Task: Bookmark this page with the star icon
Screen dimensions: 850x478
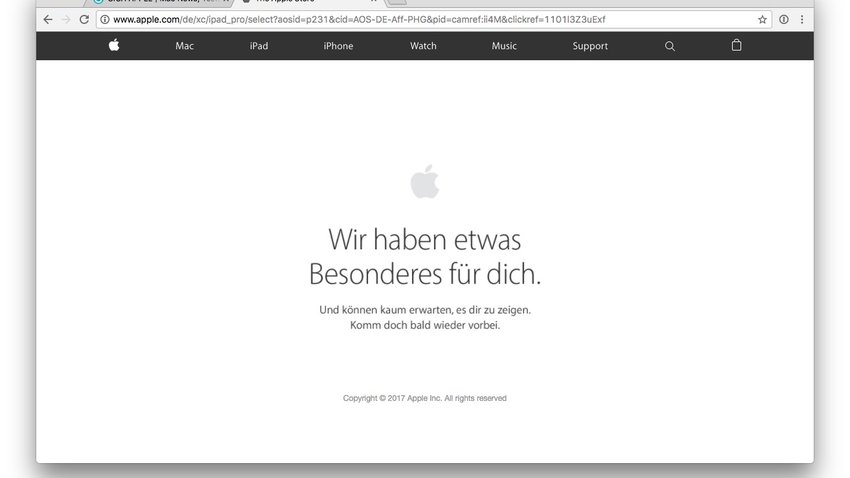Action: (x=762, y=20)
